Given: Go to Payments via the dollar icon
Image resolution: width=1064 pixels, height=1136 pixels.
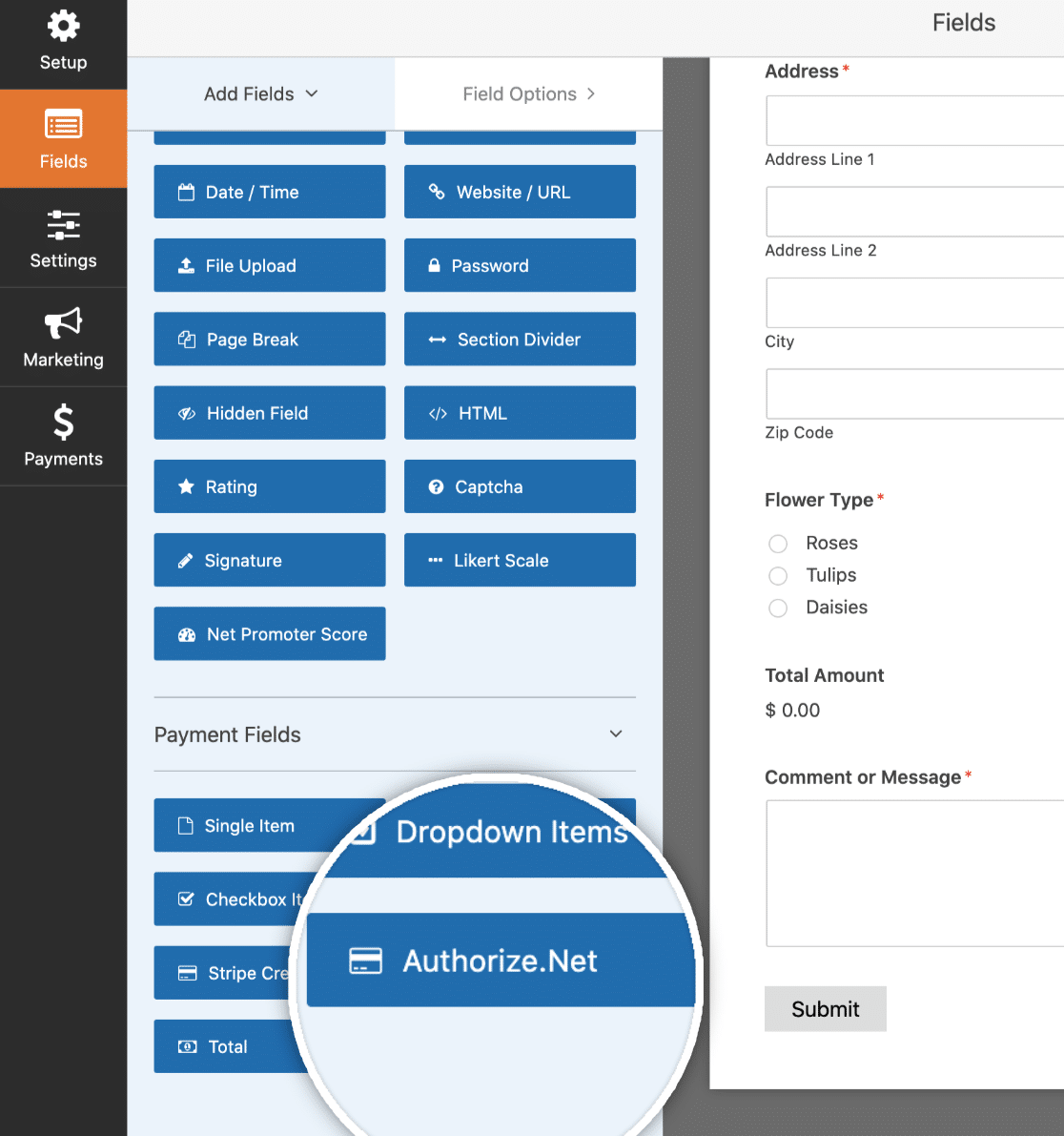Looking at the screenshot, I should click(63, 436).
